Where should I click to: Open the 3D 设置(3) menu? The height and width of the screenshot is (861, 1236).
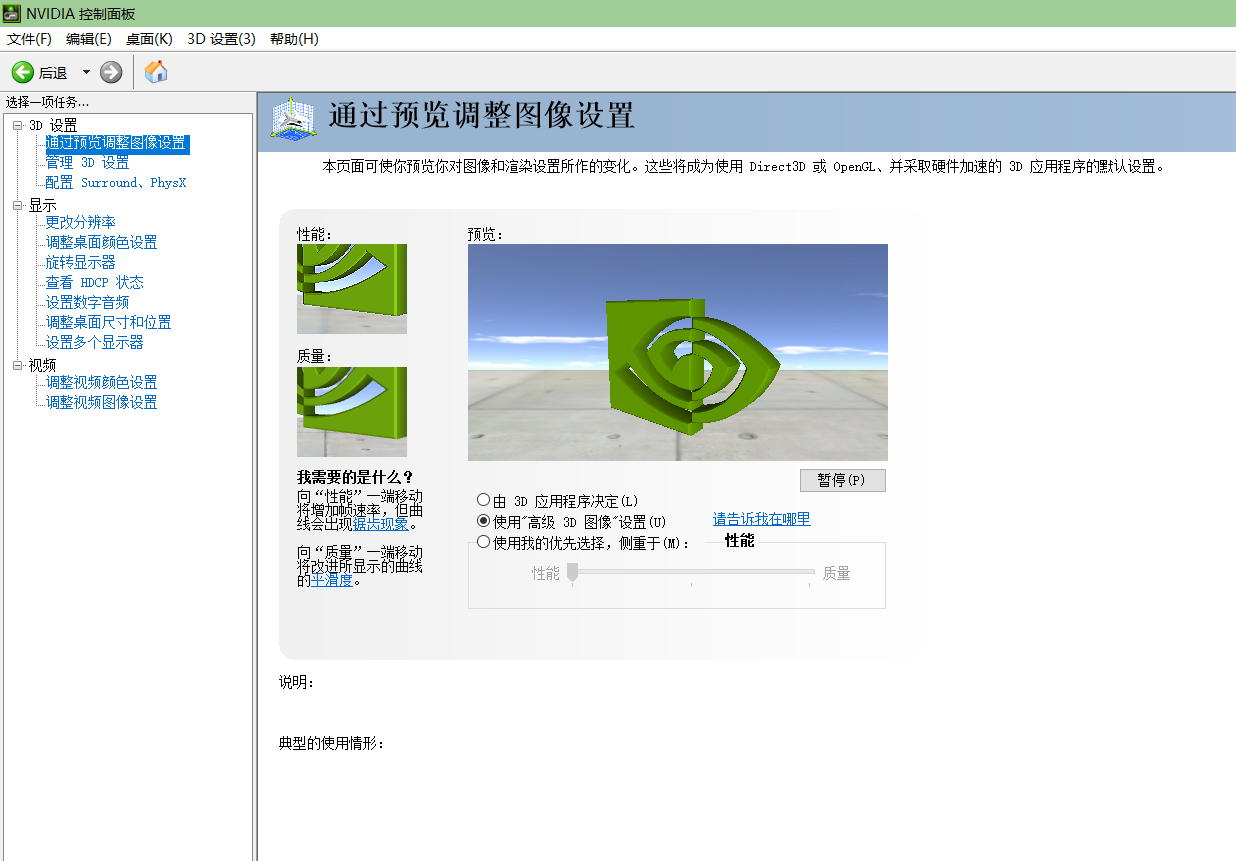pos(221,39)
